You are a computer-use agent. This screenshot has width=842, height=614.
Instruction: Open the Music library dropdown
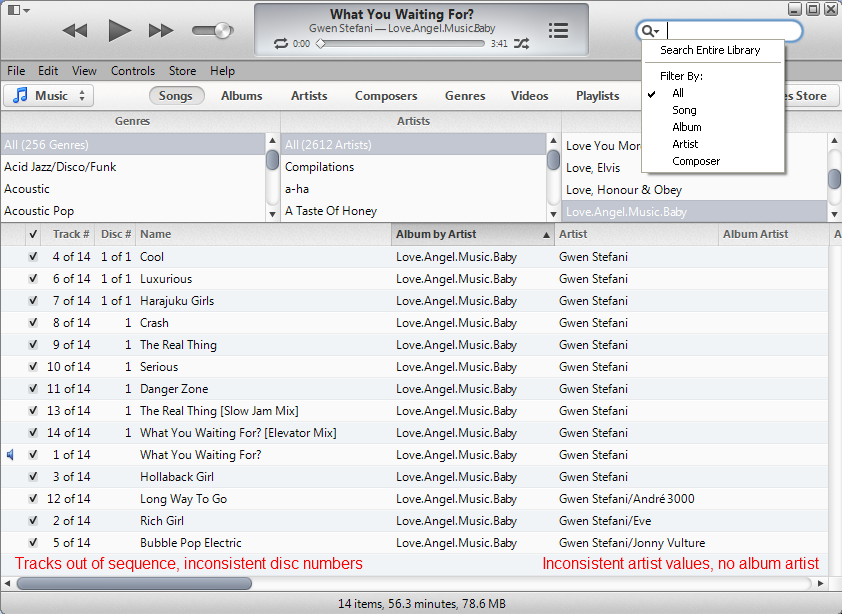(49, 96)
